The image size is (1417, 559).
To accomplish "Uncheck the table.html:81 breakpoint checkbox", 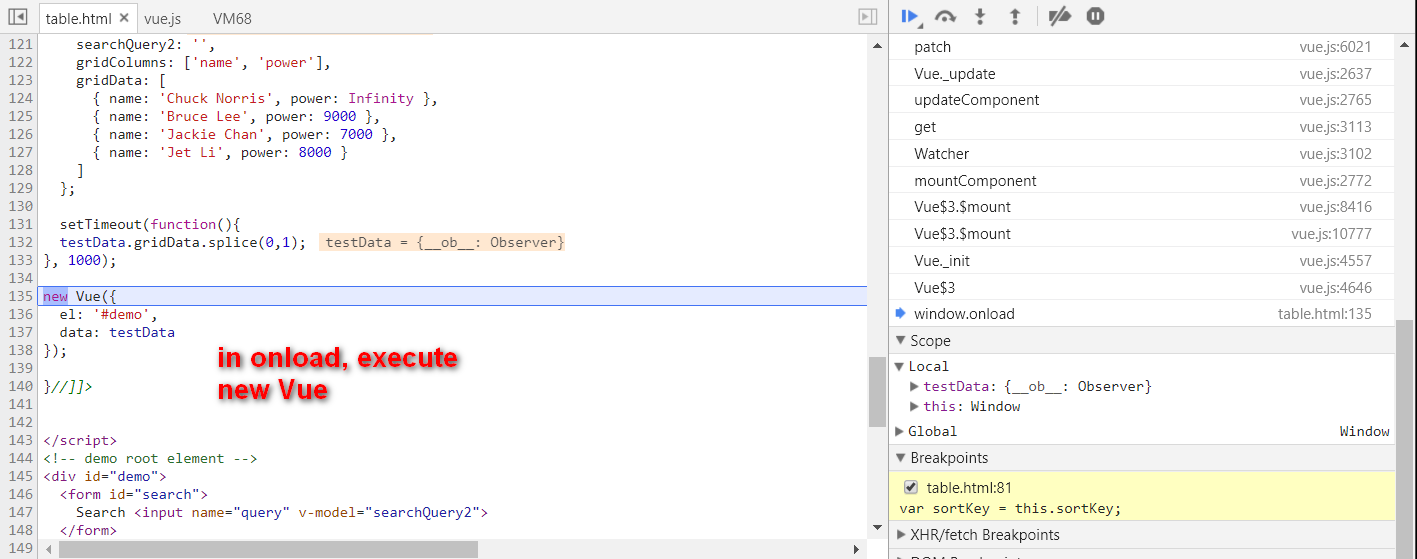I will click(911, 488).
